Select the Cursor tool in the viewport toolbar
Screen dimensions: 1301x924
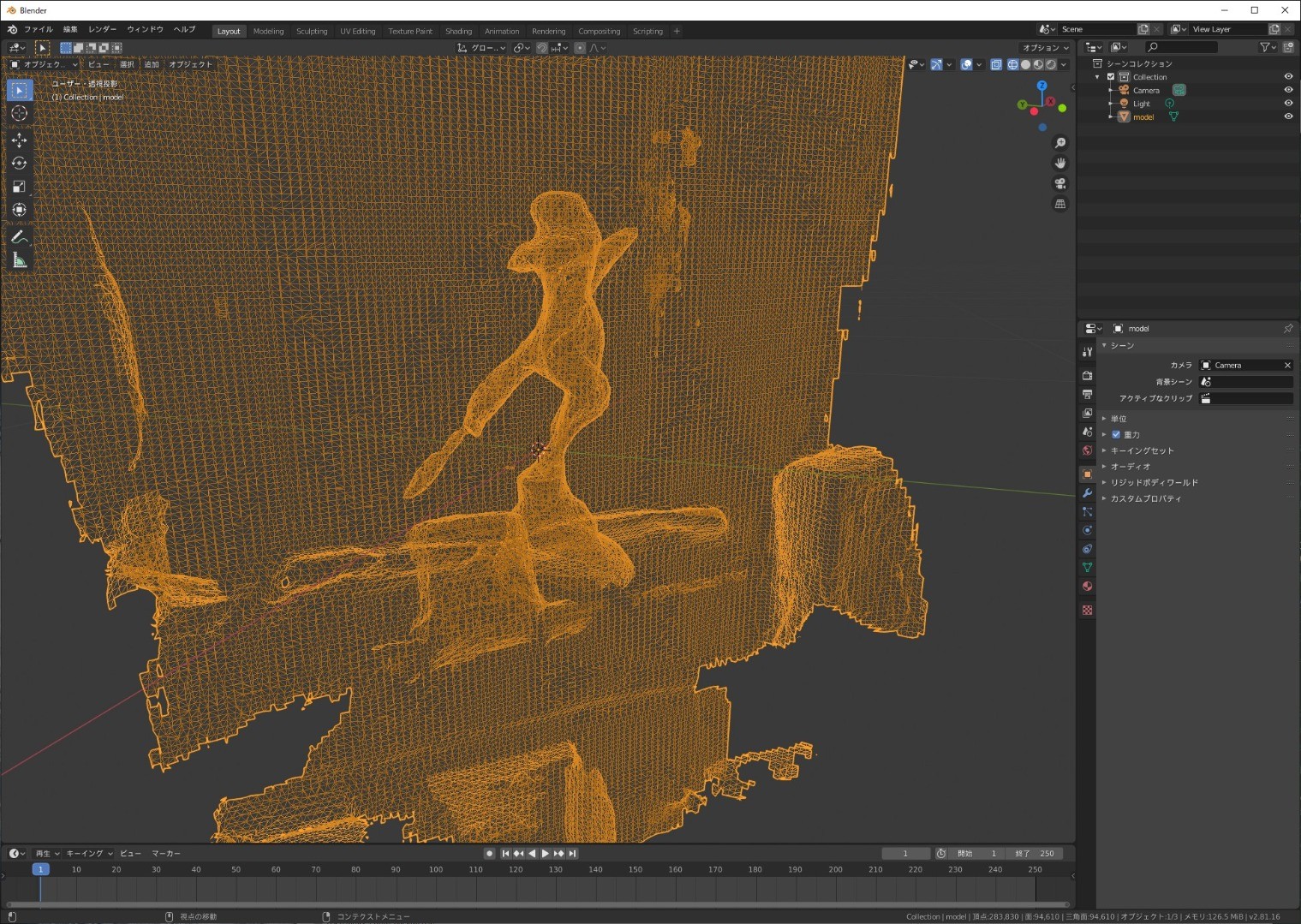pyautogui.click(x=19, y=113)
